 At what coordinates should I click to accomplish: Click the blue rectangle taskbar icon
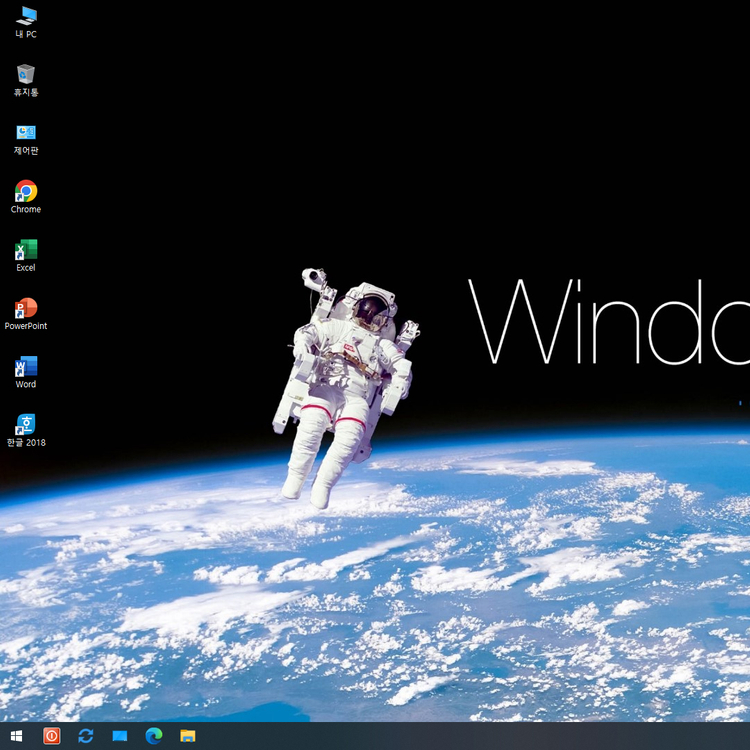coord(120,736)
